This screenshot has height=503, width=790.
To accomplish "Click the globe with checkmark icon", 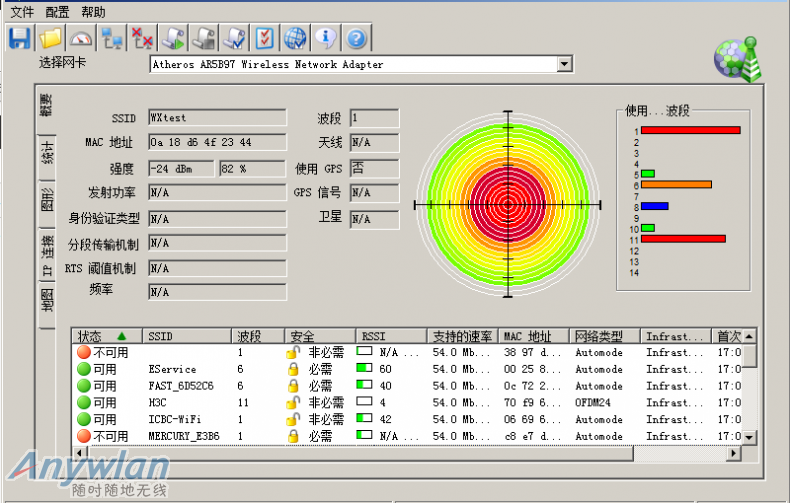I will [295, 38].
